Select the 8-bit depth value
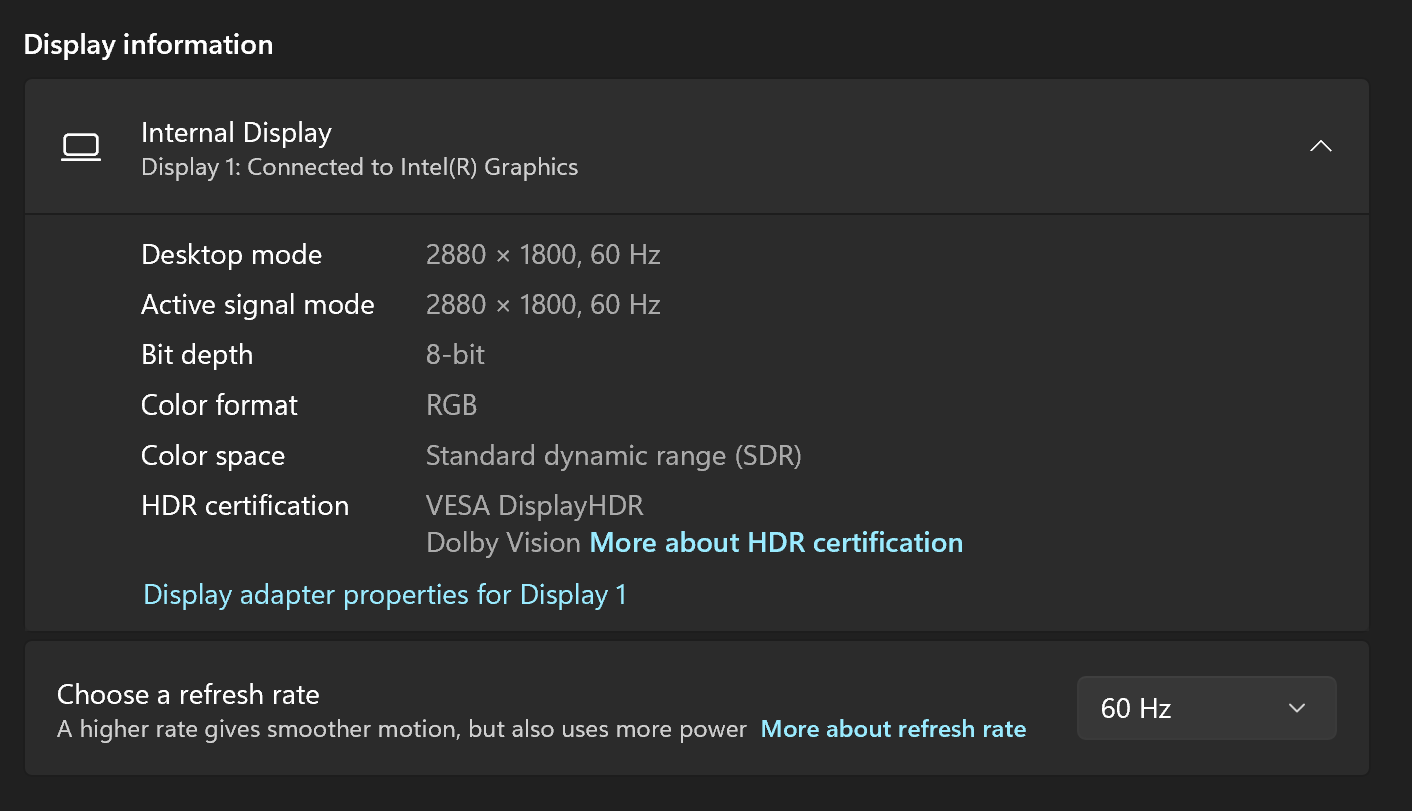Screen dimensions: 1412x812 [x=455, y=355]
